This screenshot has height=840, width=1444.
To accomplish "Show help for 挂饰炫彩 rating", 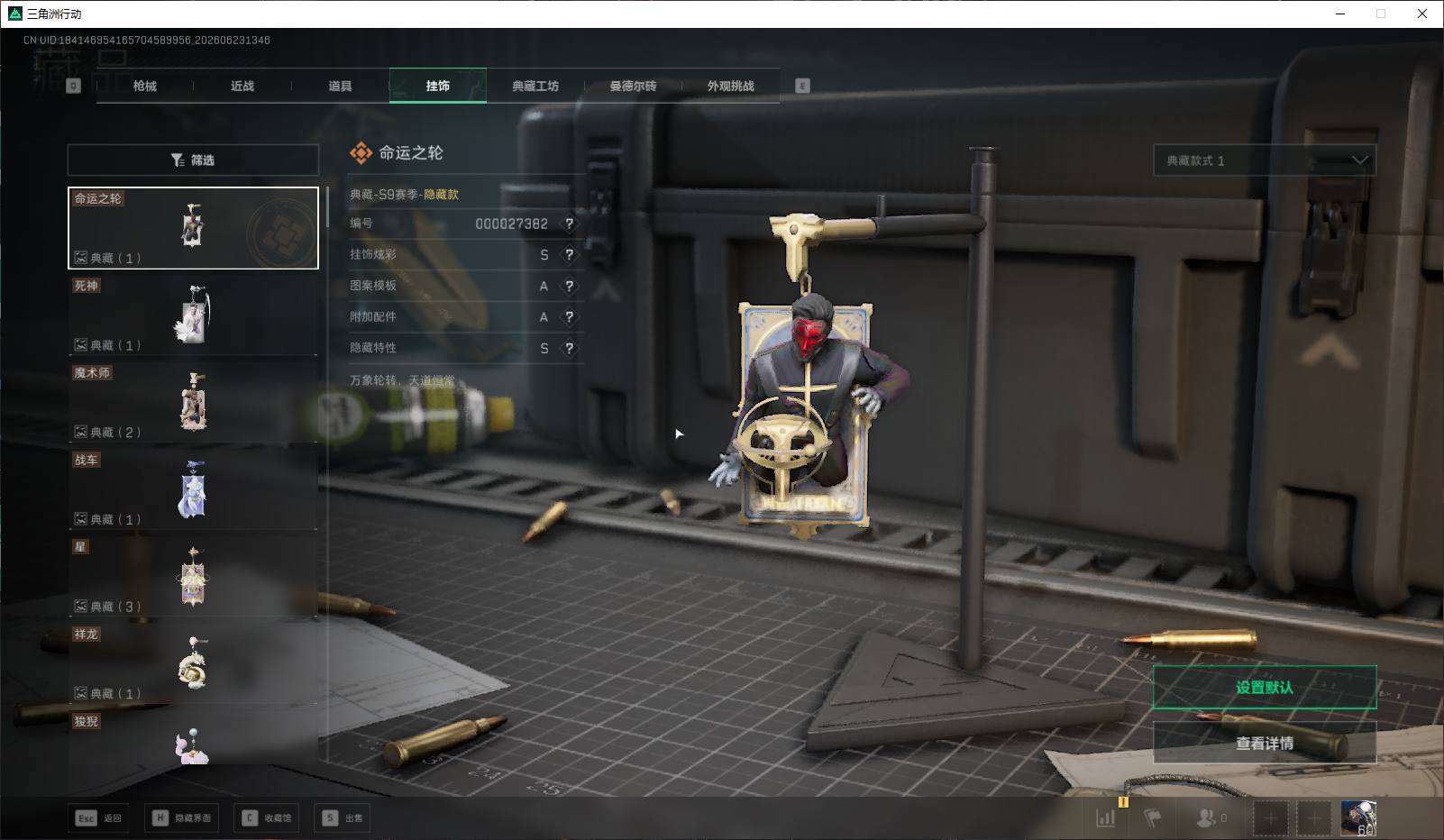I will click(569, 255).
